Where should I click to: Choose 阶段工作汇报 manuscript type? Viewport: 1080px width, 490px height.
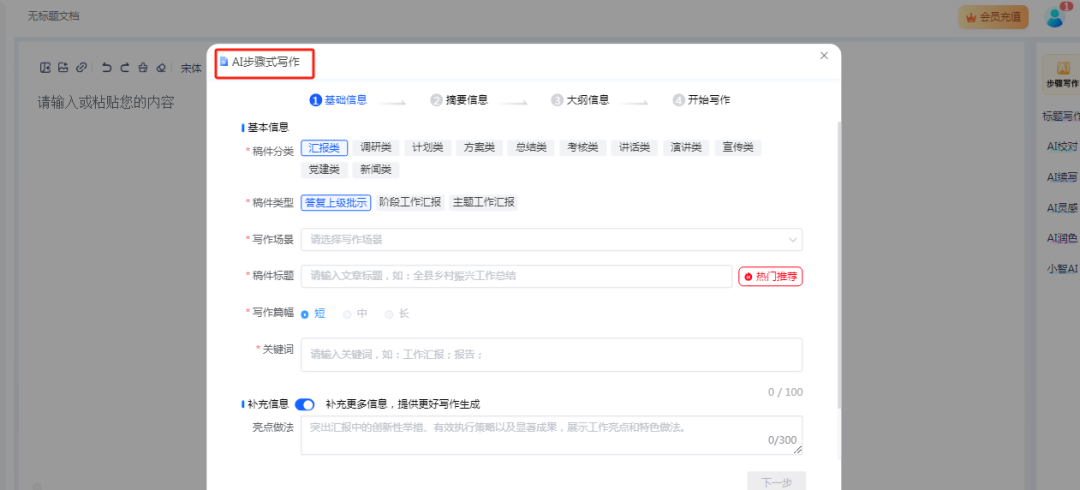click(x=411, y=203)
